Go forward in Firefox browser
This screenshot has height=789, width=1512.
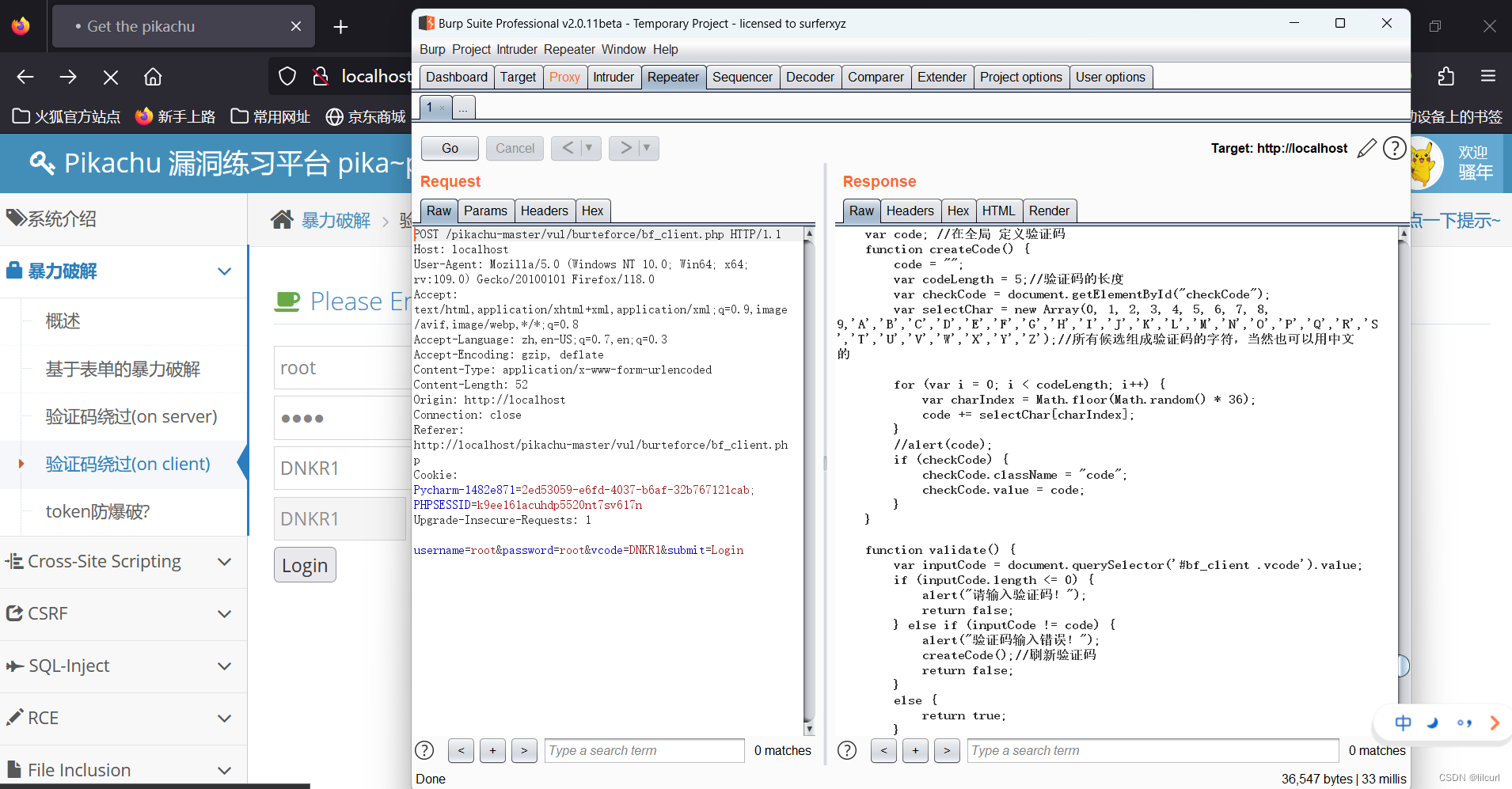[x=68, y=77]
